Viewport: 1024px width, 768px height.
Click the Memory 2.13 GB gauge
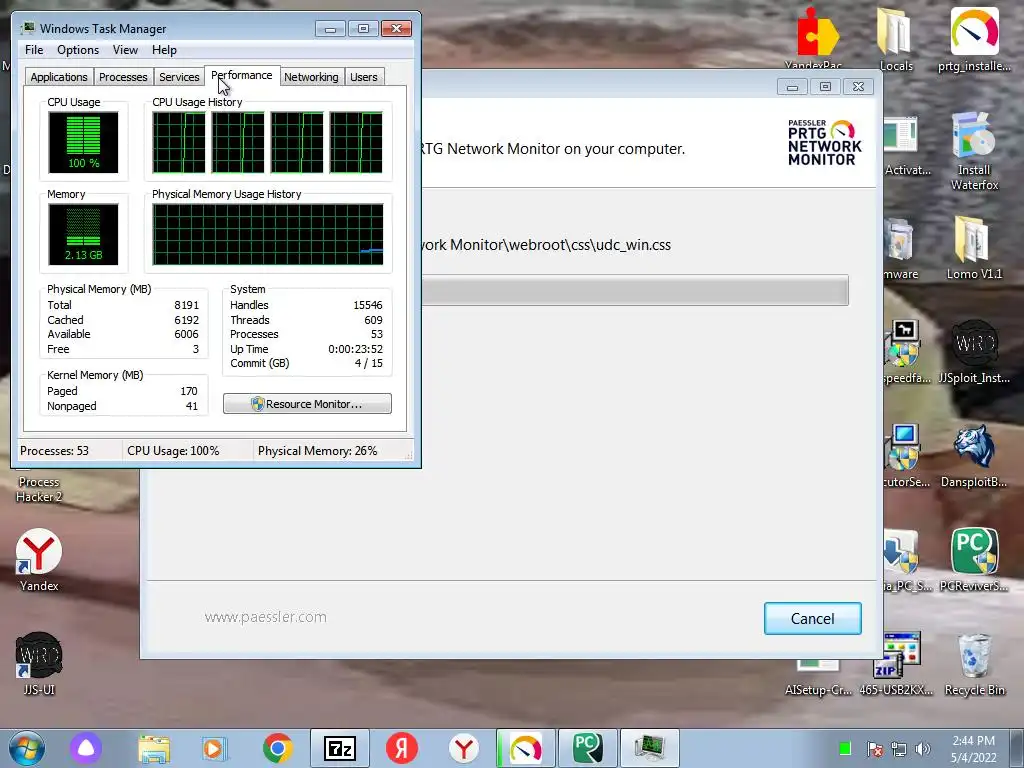[84, 234]
